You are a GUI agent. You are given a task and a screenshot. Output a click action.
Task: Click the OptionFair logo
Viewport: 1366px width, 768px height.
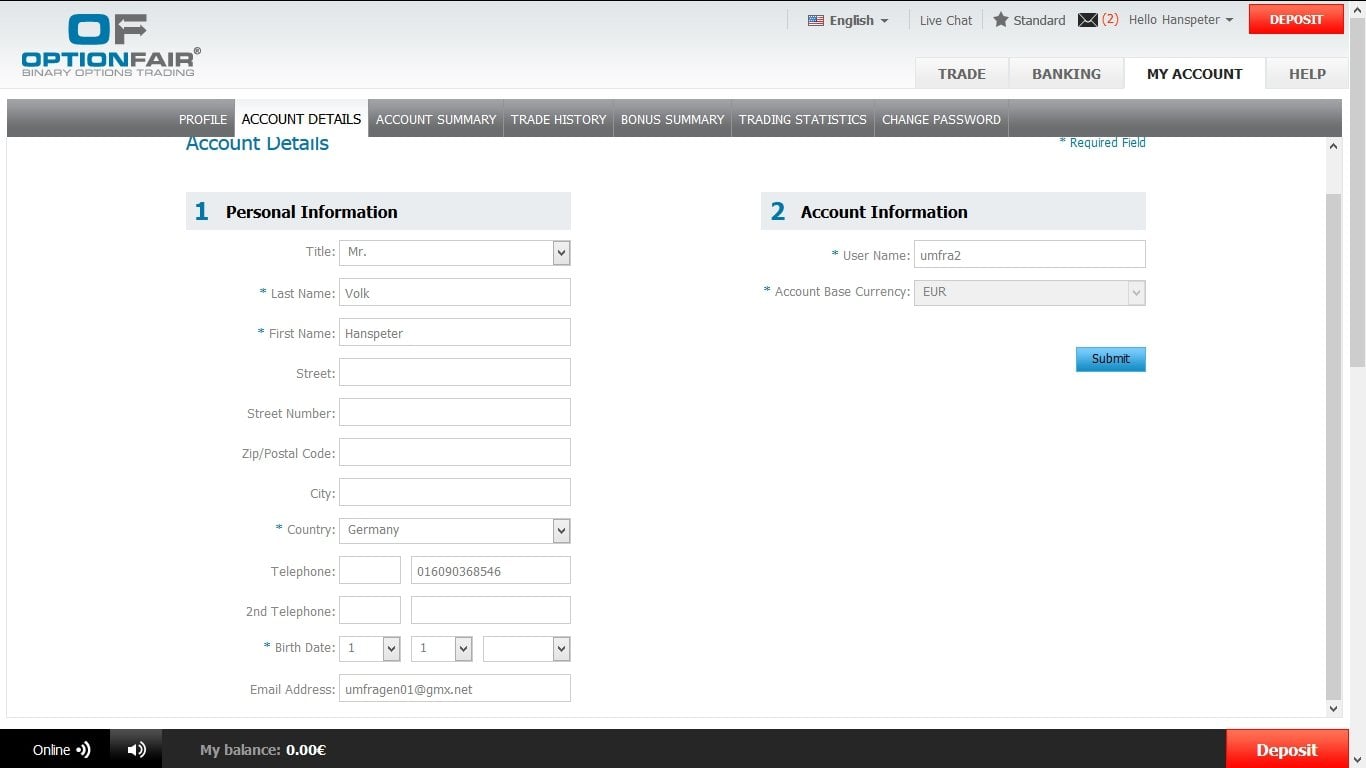point(110,45)
